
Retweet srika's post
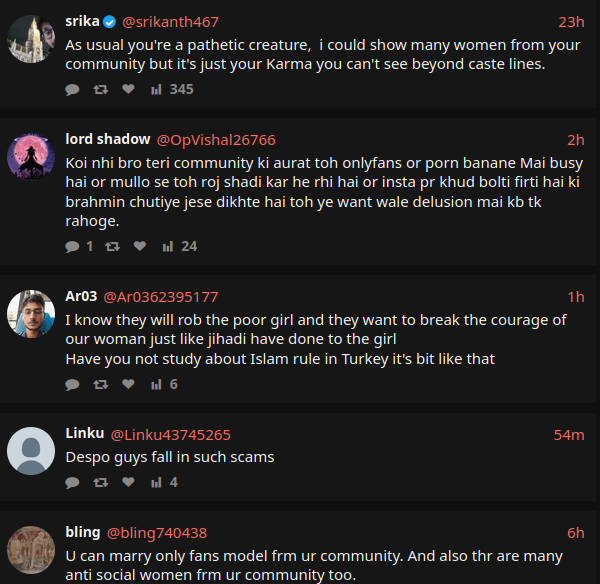coord(100,89)
